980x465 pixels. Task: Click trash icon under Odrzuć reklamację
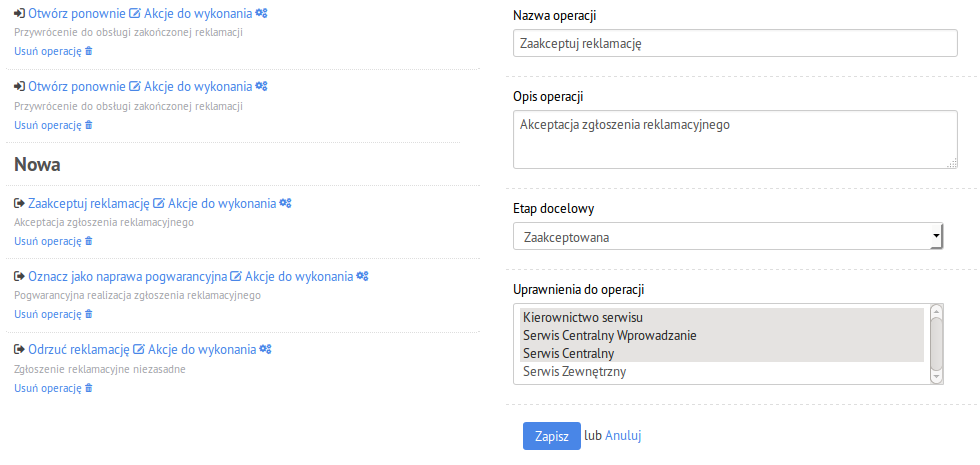click(88, 388)
